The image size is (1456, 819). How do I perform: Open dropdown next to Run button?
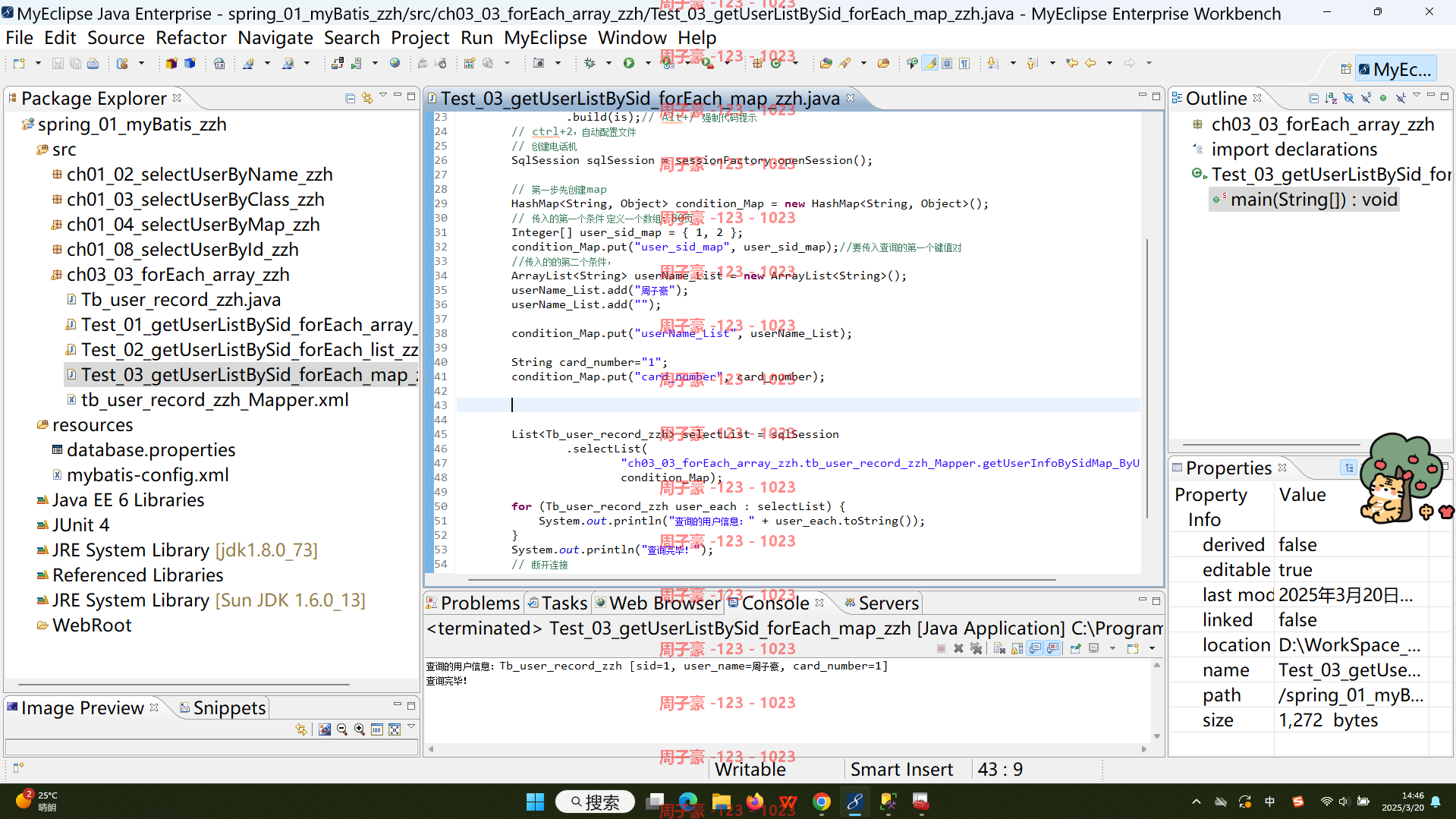pyautogui.click(x=647, y=64)
